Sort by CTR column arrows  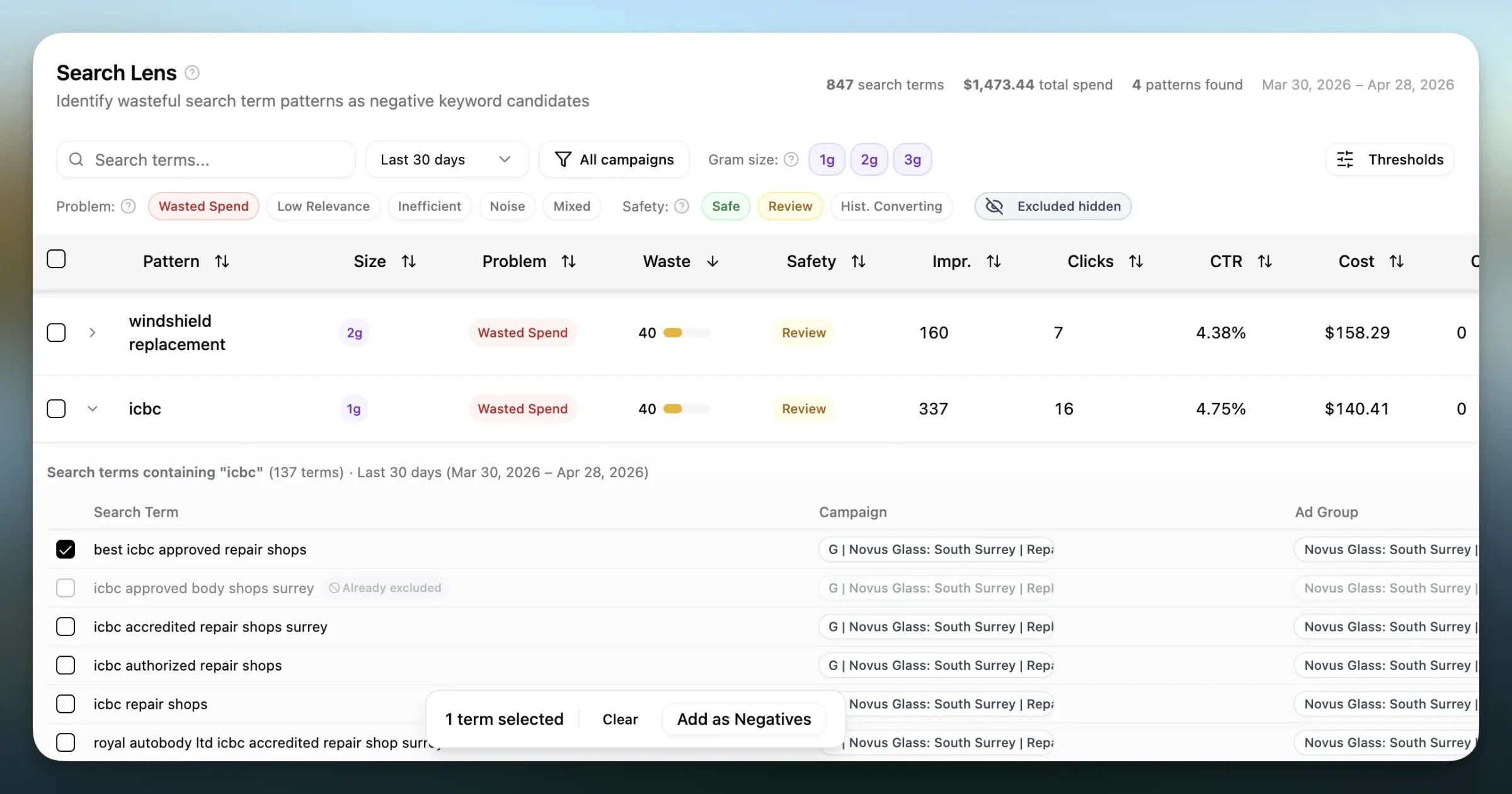(1264, 261)
